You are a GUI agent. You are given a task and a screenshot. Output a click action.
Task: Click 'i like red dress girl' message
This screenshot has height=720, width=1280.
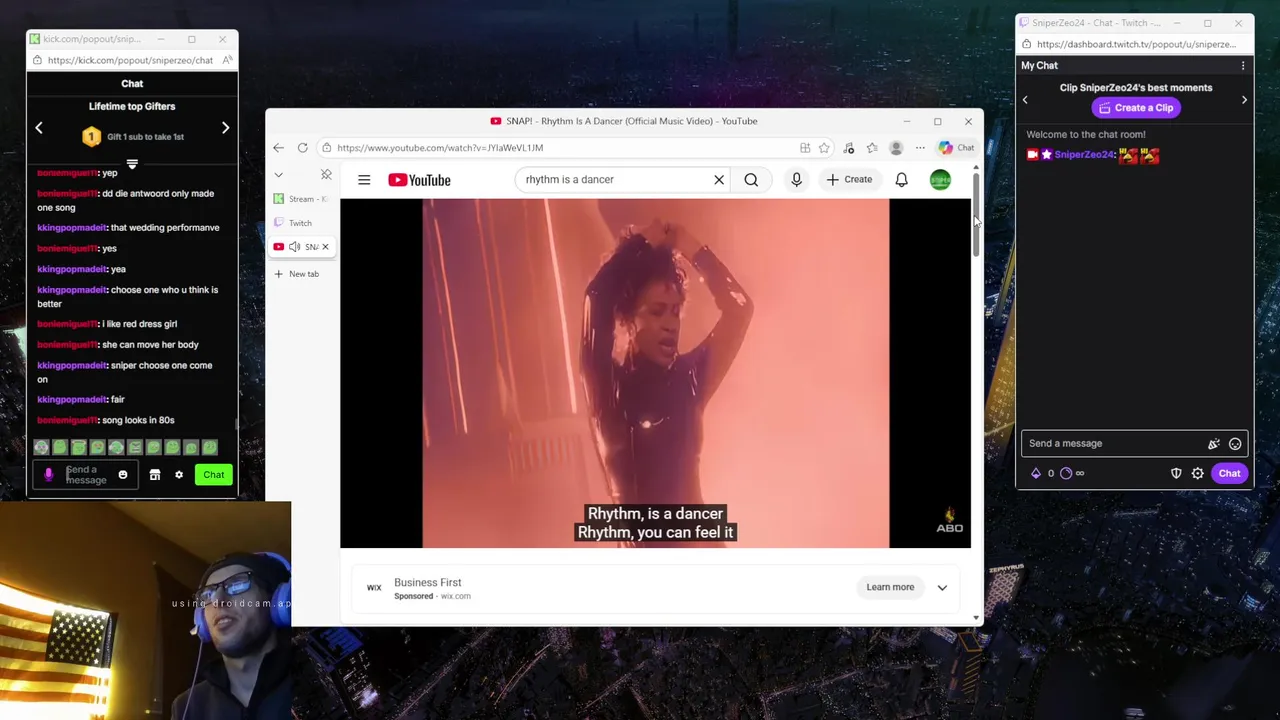click(139, 324)
